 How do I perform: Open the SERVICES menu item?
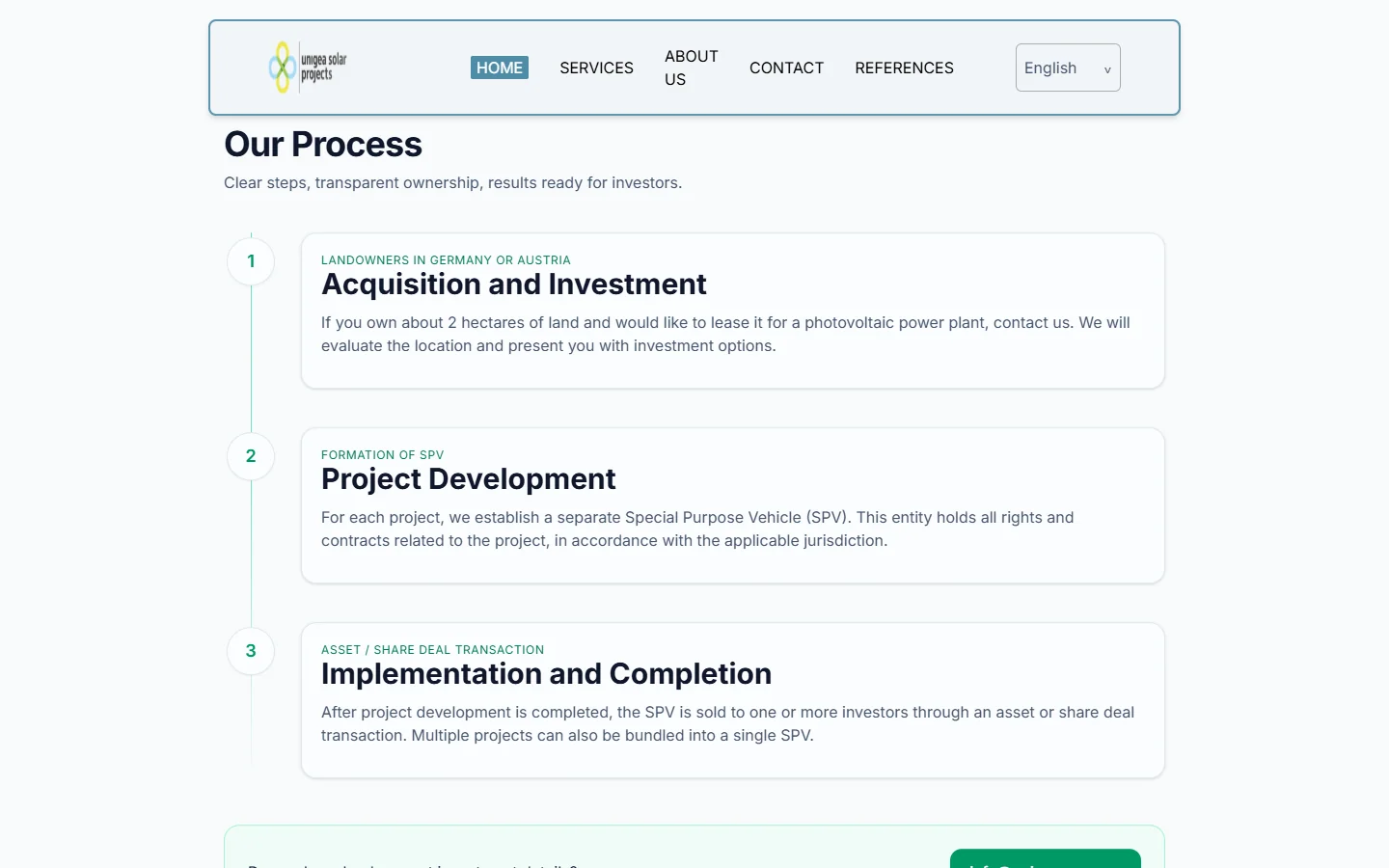[596, 68]
